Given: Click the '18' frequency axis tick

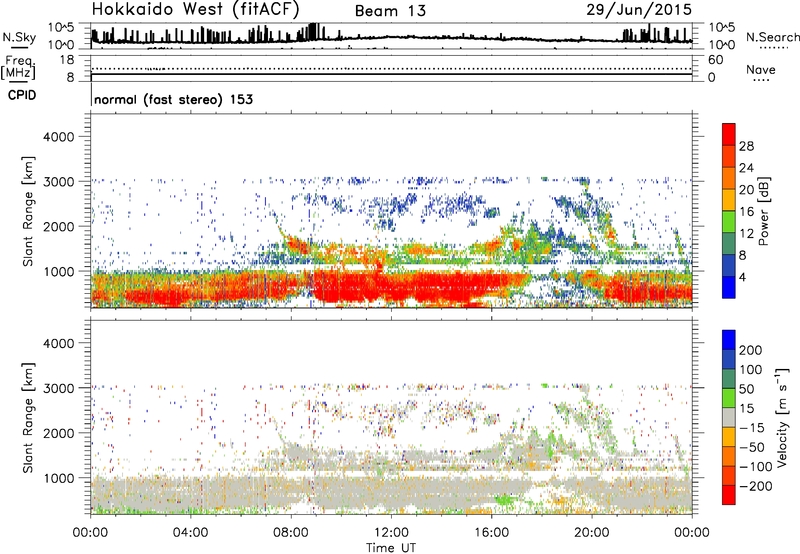Looking at the screenshot, I should coord(67,60).
